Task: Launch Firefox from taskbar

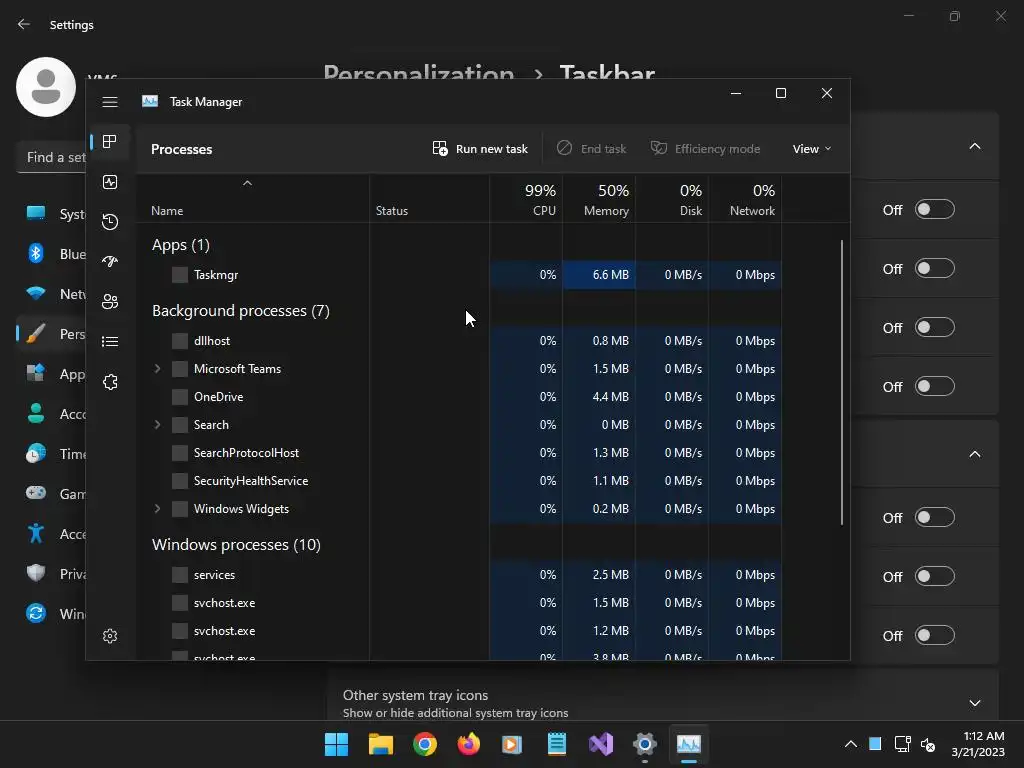Action: coord(468,744)
